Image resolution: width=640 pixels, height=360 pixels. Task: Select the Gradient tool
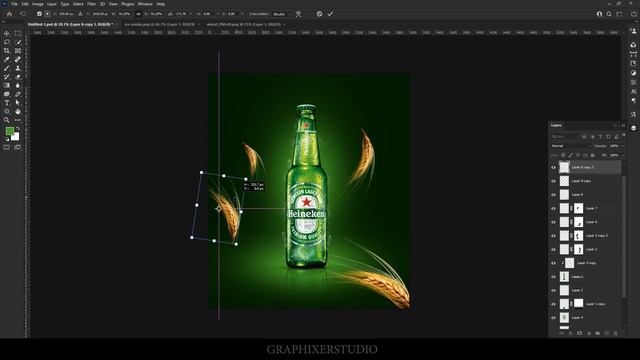[7, 85]
